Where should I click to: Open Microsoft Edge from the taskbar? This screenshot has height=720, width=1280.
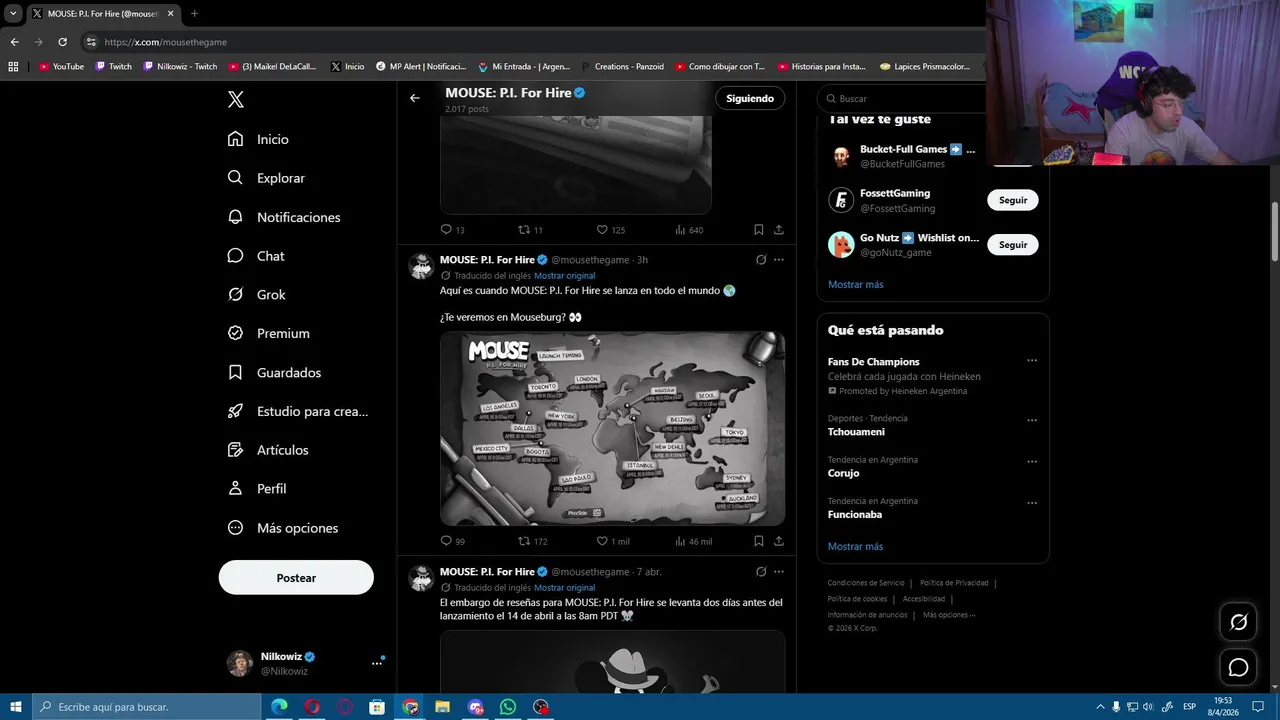(279, 707)
